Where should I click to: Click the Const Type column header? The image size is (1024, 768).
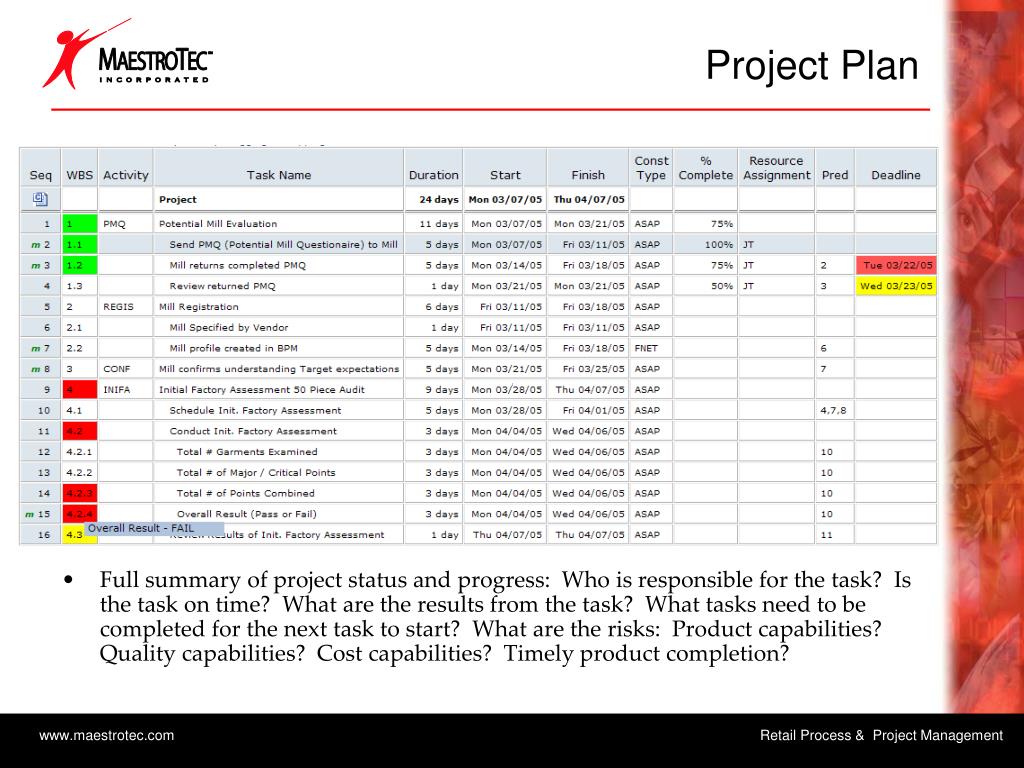(651, 168)
